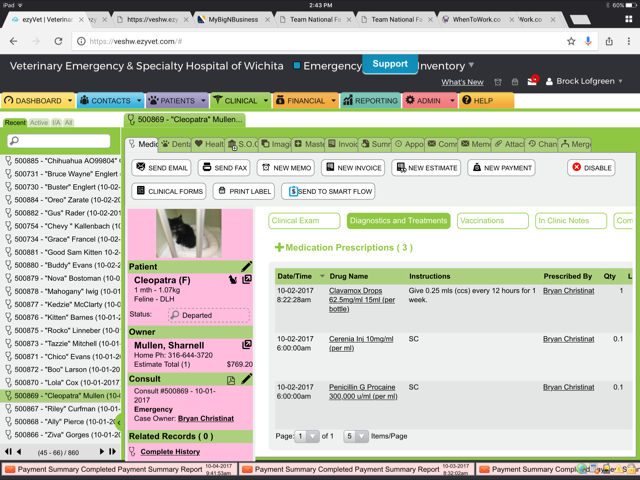Switch record filter to Active
The height and width of the screenshot is (480, 640).
38,123
